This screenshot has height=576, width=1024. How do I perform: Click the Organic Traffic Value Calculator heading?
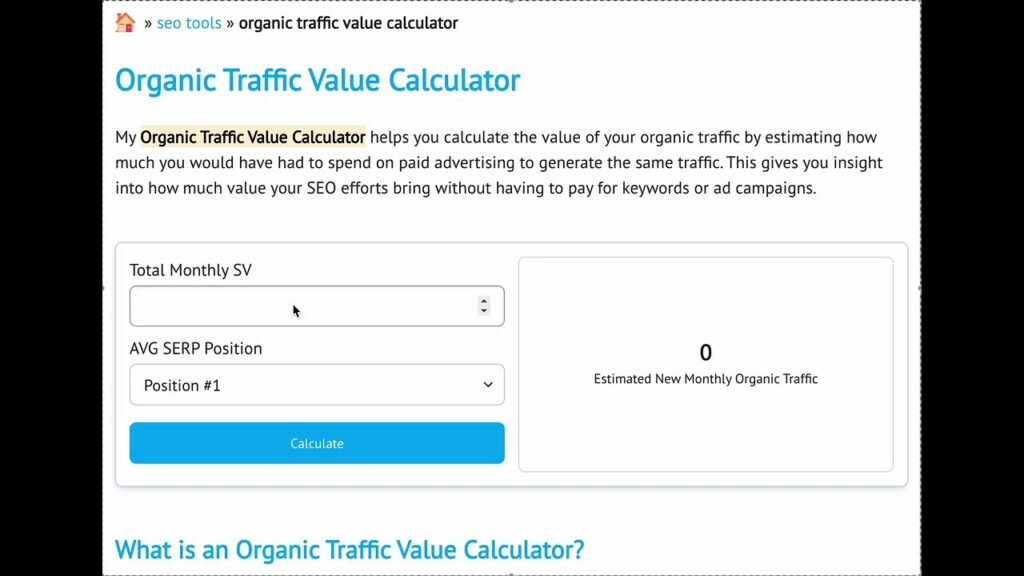click(x=317, y=80)
